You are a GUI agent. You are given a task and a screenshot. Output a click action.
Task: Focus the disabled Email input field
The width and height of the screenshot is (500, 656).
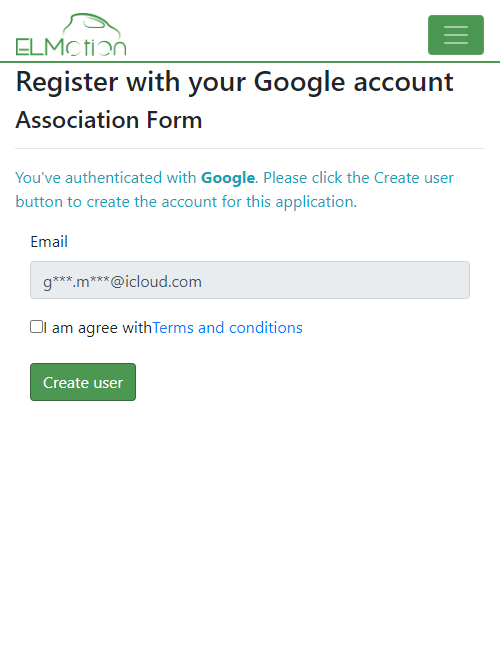pyautogui.click(x=250, y=280)
